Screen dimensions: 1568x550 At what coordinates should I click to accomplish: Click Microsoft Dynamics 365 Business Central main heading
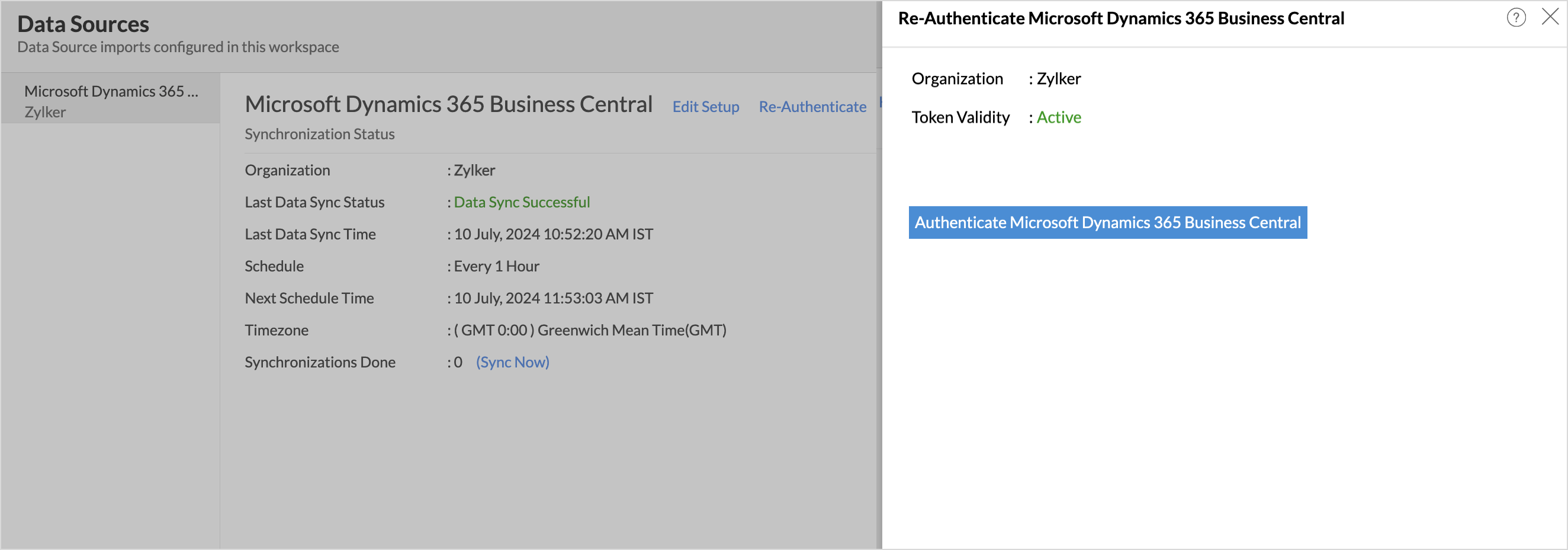point(449,104)
